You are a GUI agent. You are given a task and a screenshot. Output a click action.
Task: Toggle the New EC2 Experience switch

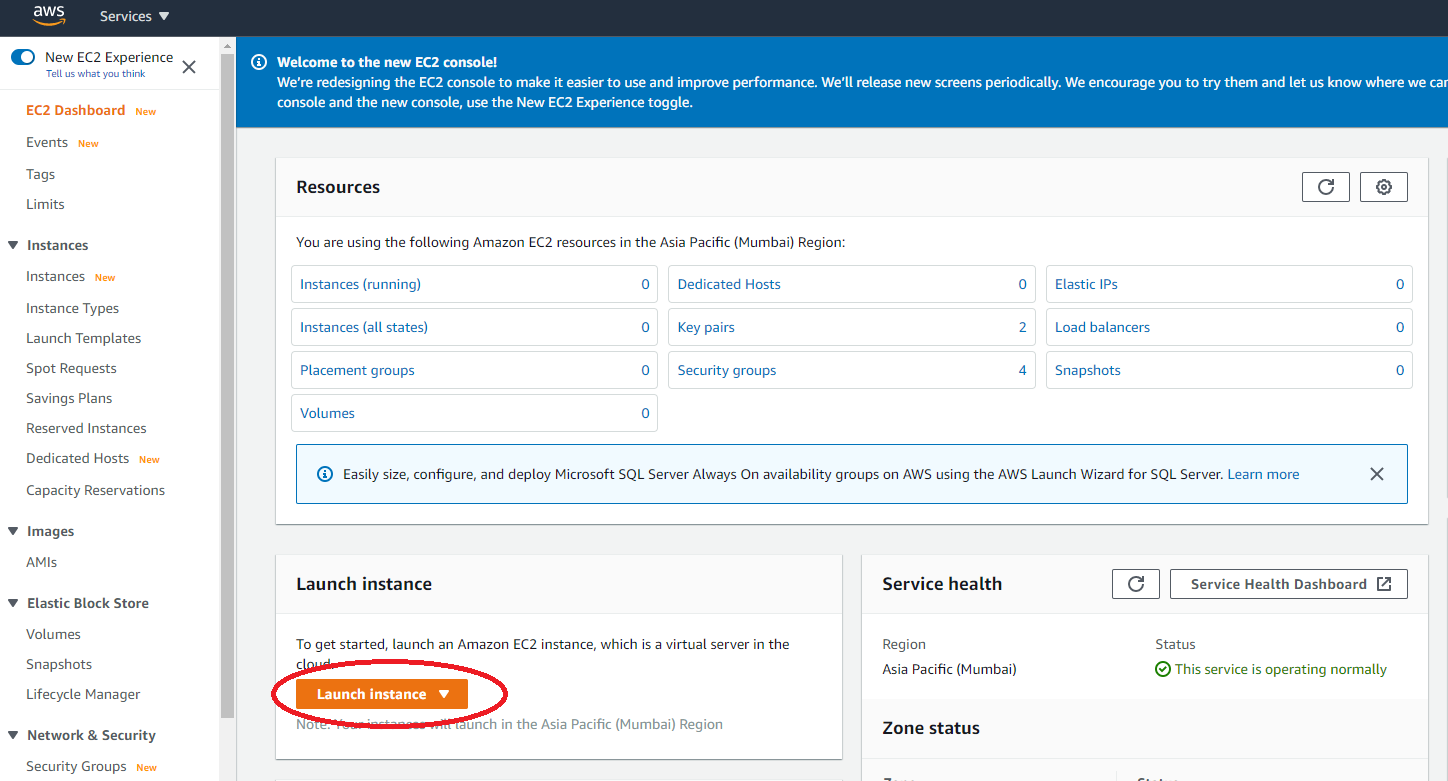23,57
